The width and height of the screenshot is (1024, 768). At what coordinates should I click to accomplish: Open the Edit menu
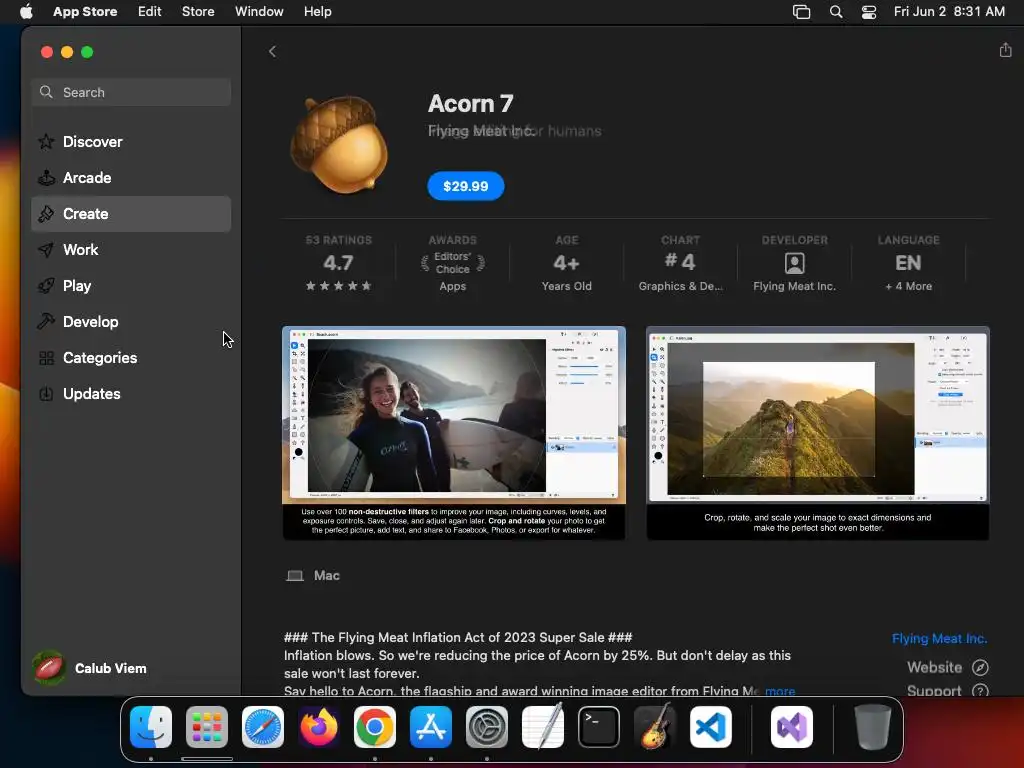[x=150, y=12]
